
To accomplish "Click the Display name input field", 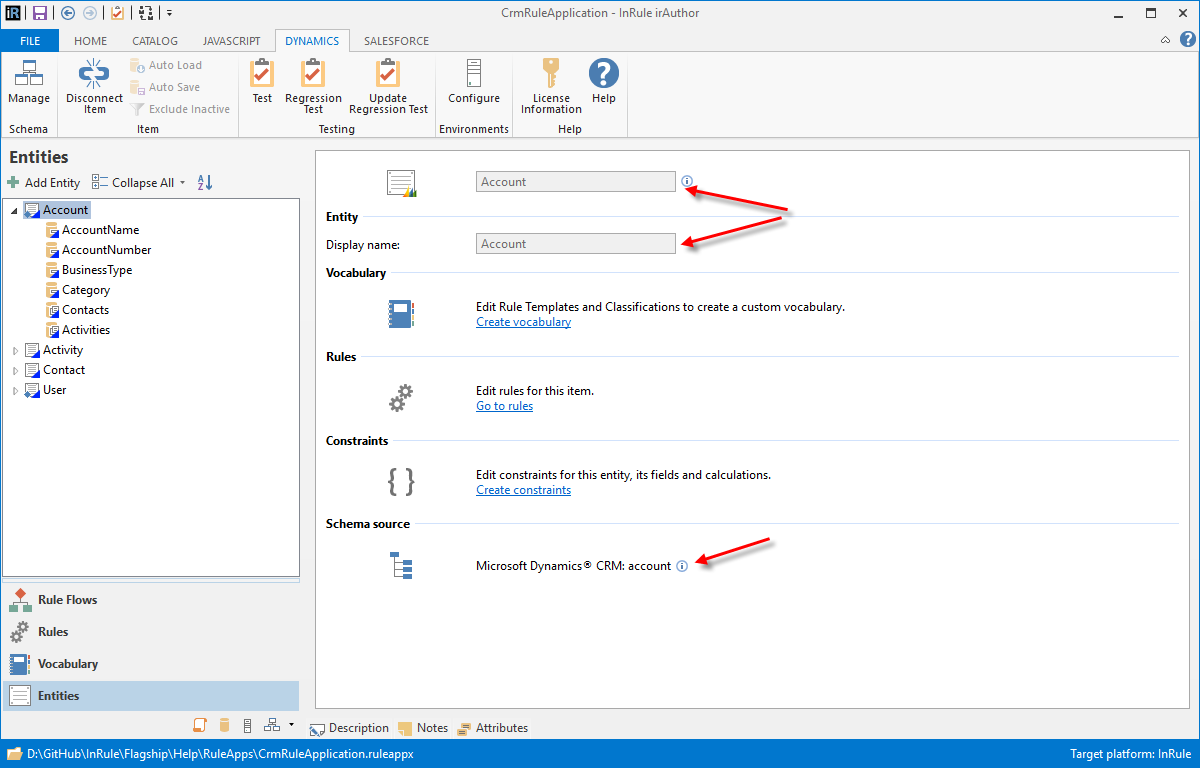I will [x=575, y=244].
